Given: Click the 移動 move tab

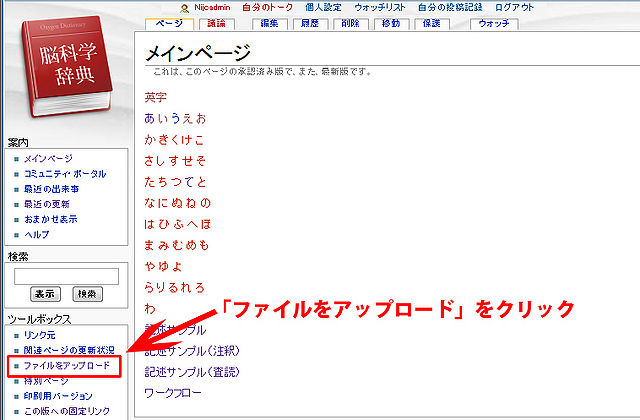Looking at the screenshot, I should coord(391,23).
